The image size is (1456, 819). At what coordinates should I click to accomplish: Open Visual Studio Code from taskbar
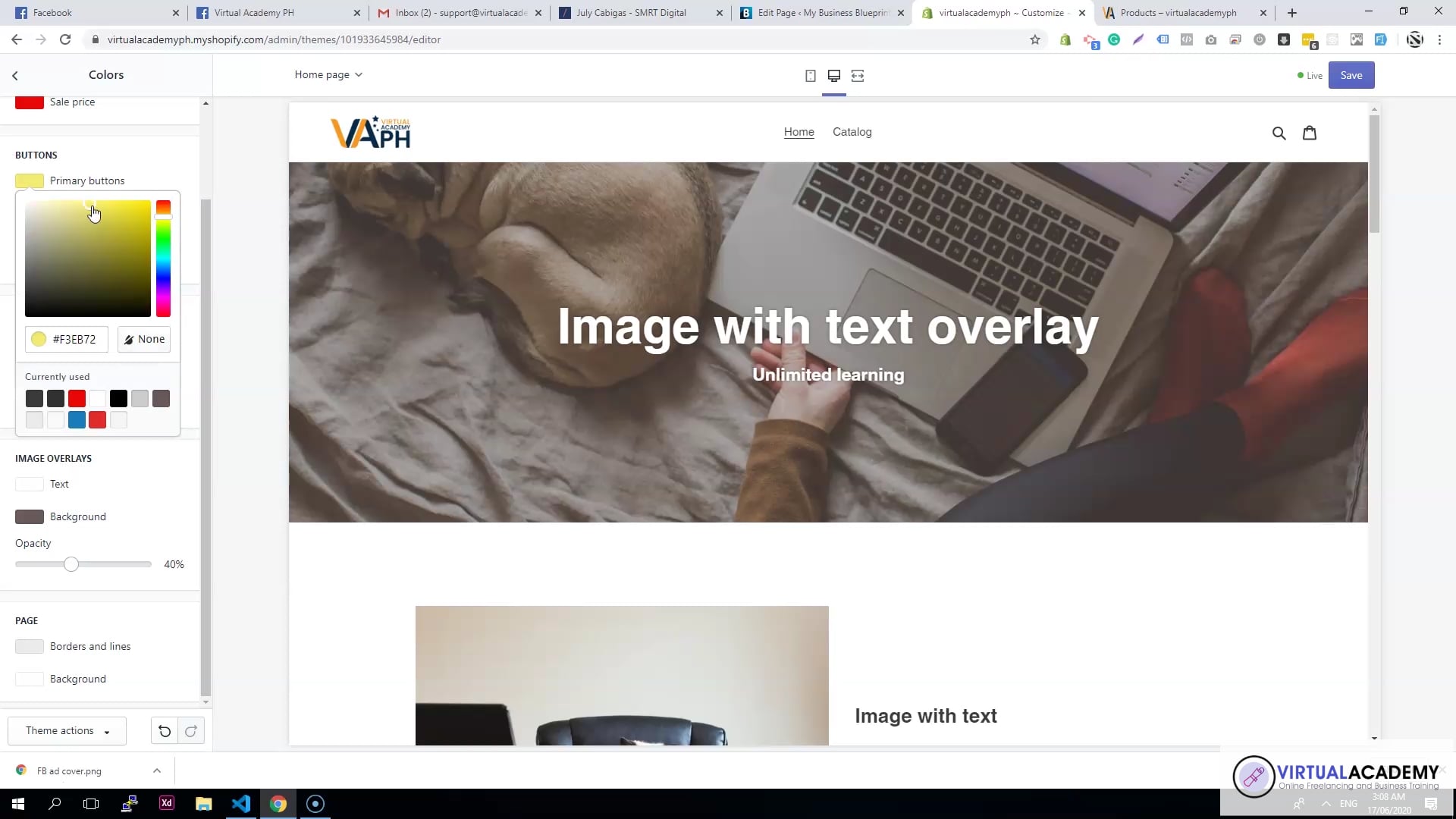[241, 804]
